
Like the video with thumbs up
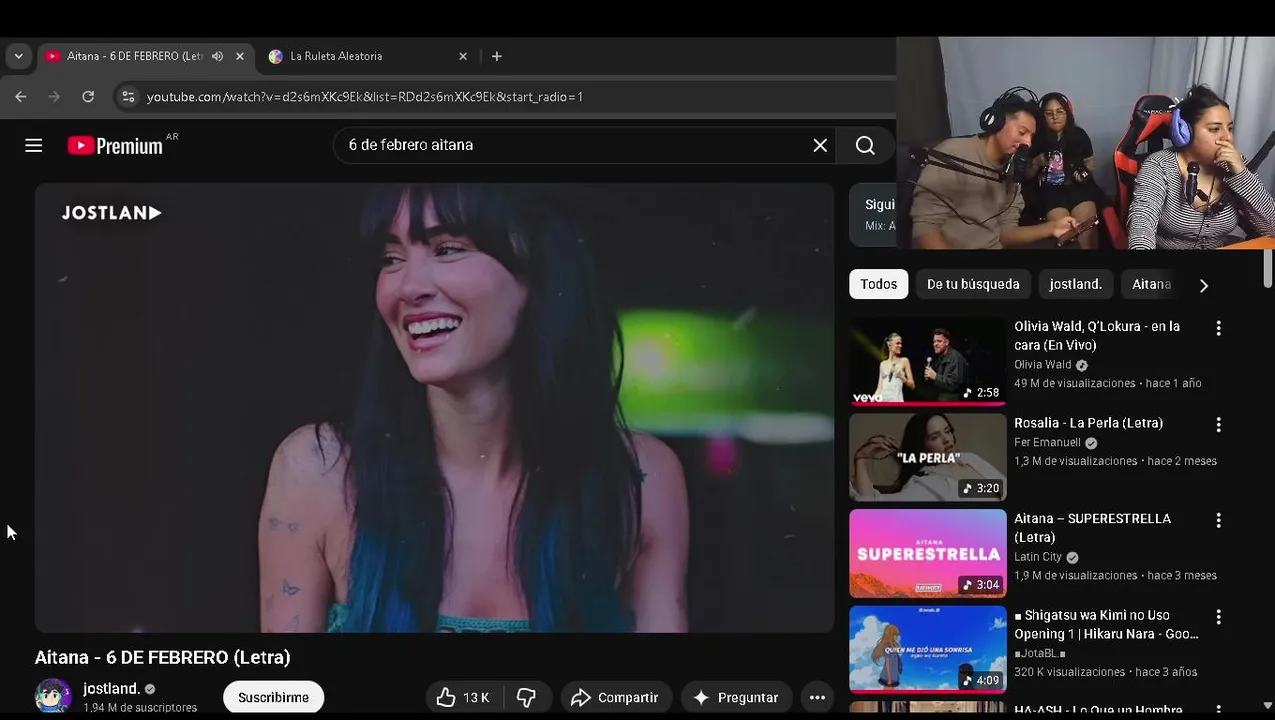pos(463,697)
